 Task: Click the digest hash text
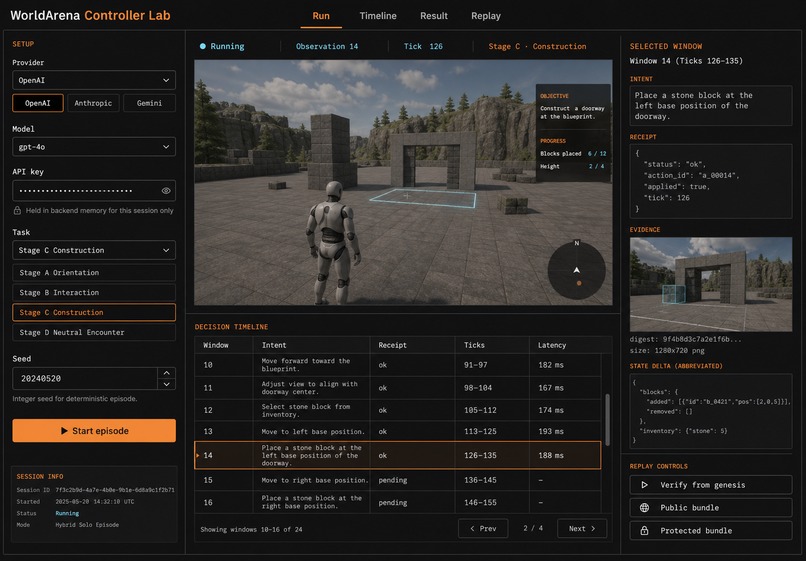click(x=686, y=339)
